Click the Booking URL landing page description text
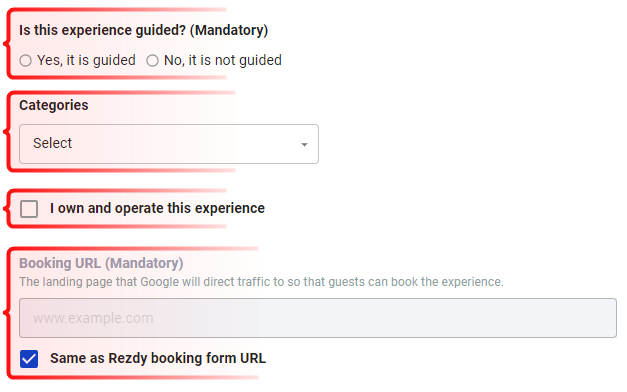 [262, 282]
